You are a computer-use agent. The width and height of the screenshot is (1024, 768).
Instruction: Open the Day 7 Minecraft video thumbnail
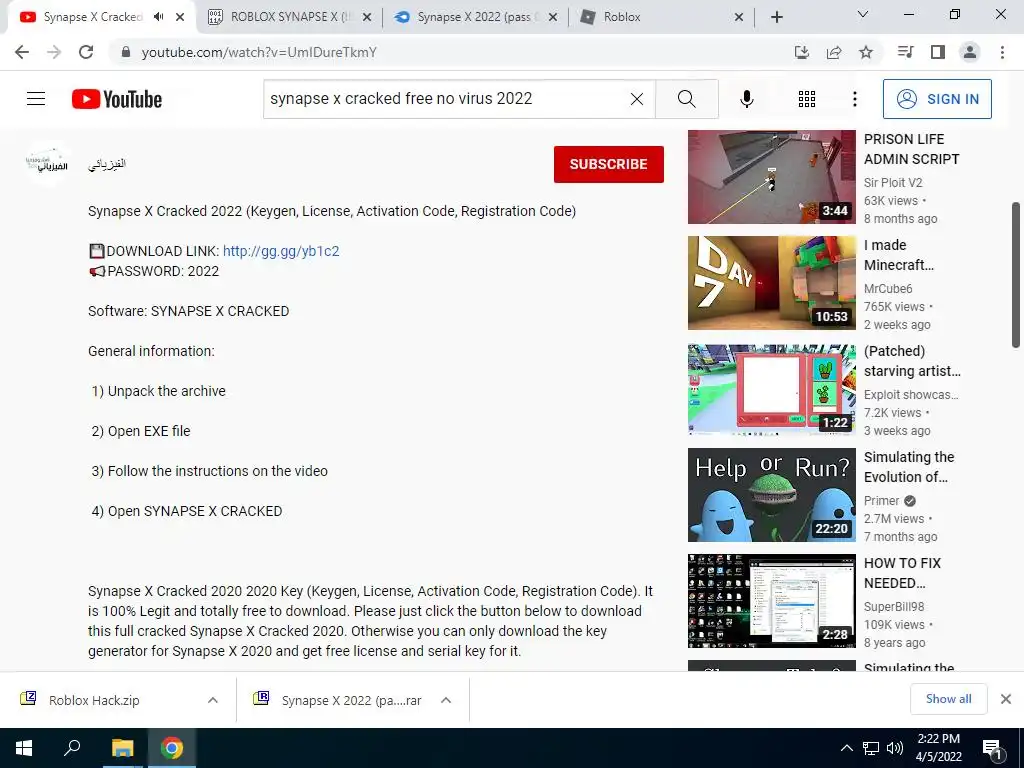[x=771, y=283]
